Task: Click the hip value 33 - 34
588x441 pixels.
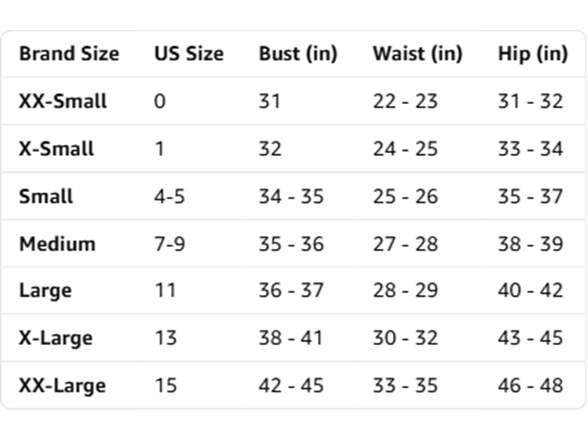Action: point(530,149)
